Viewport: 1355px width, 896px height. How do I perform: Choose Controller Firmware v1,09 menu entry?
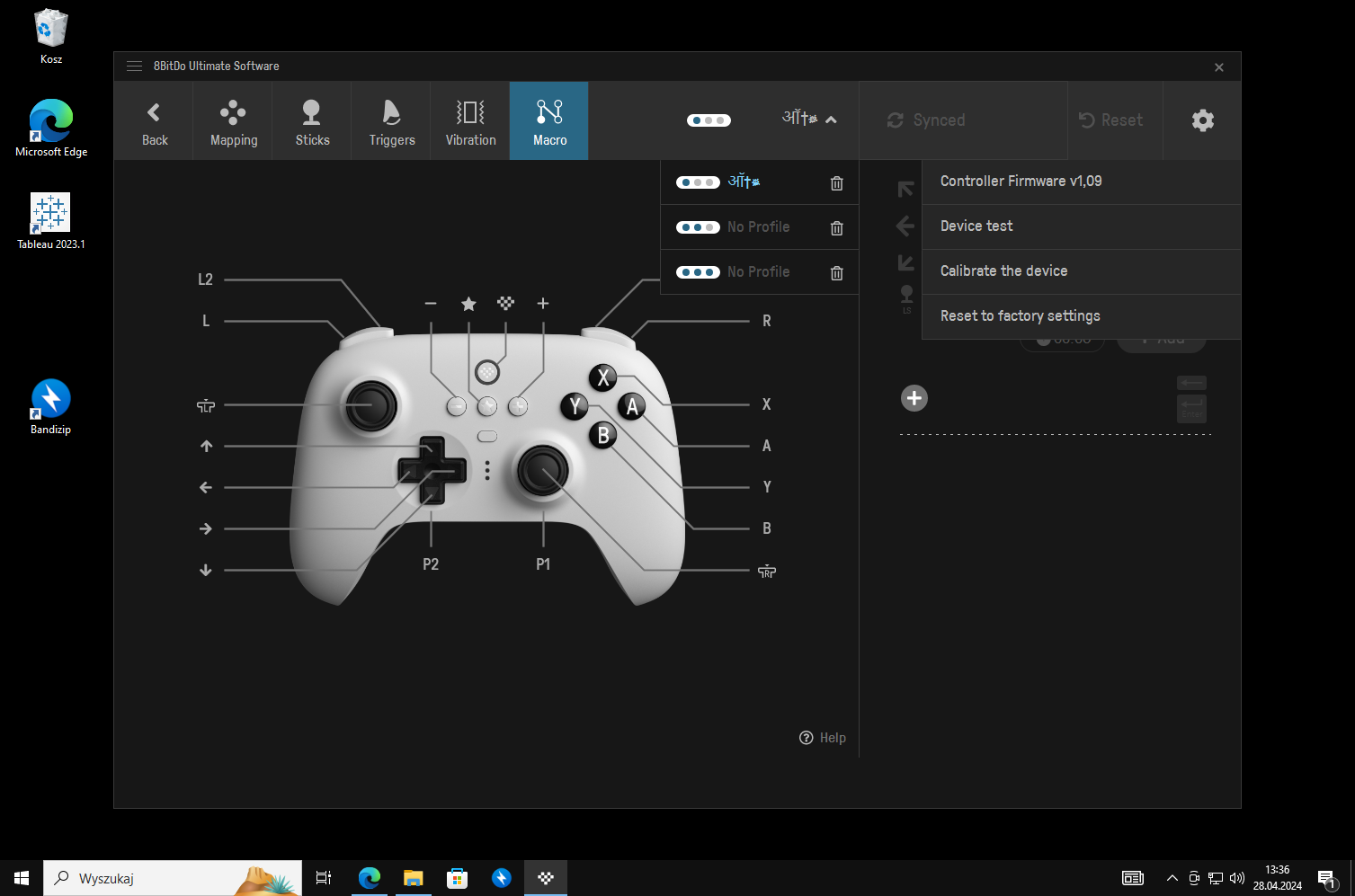(x=1082, y=182)
